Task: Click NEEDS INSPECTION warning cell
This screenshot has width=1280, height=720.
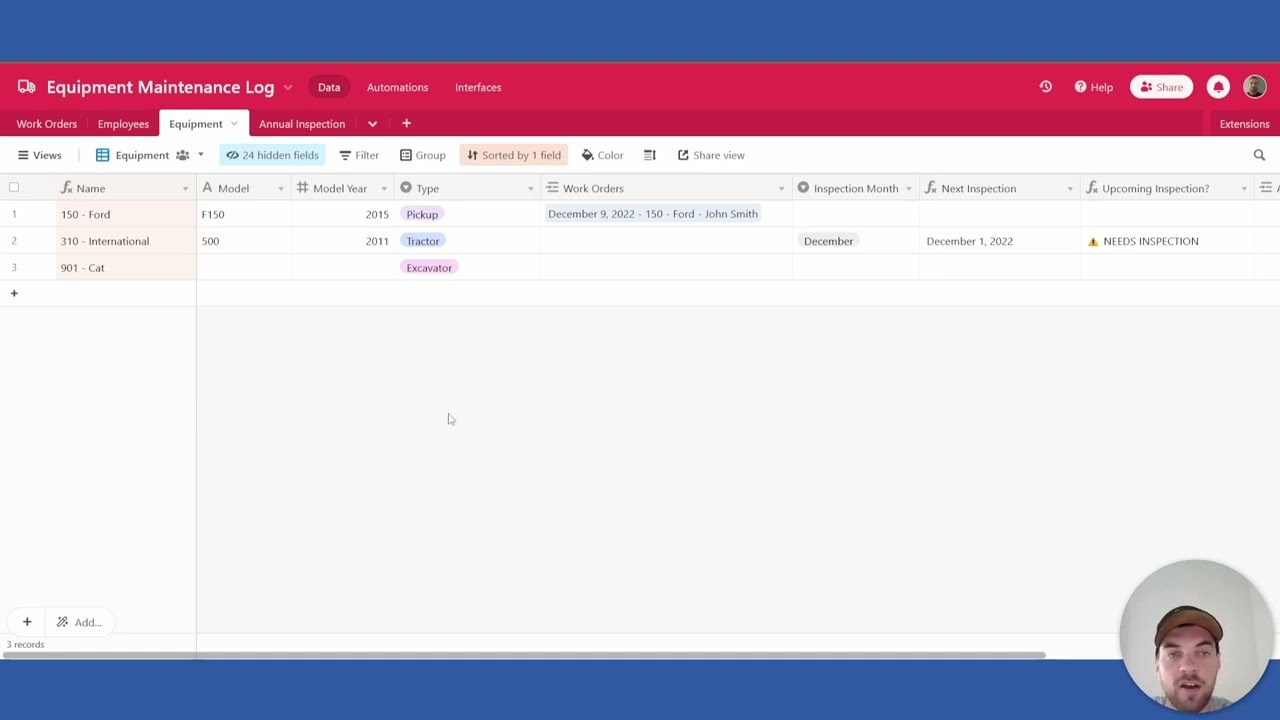Action: (1167, 241)
